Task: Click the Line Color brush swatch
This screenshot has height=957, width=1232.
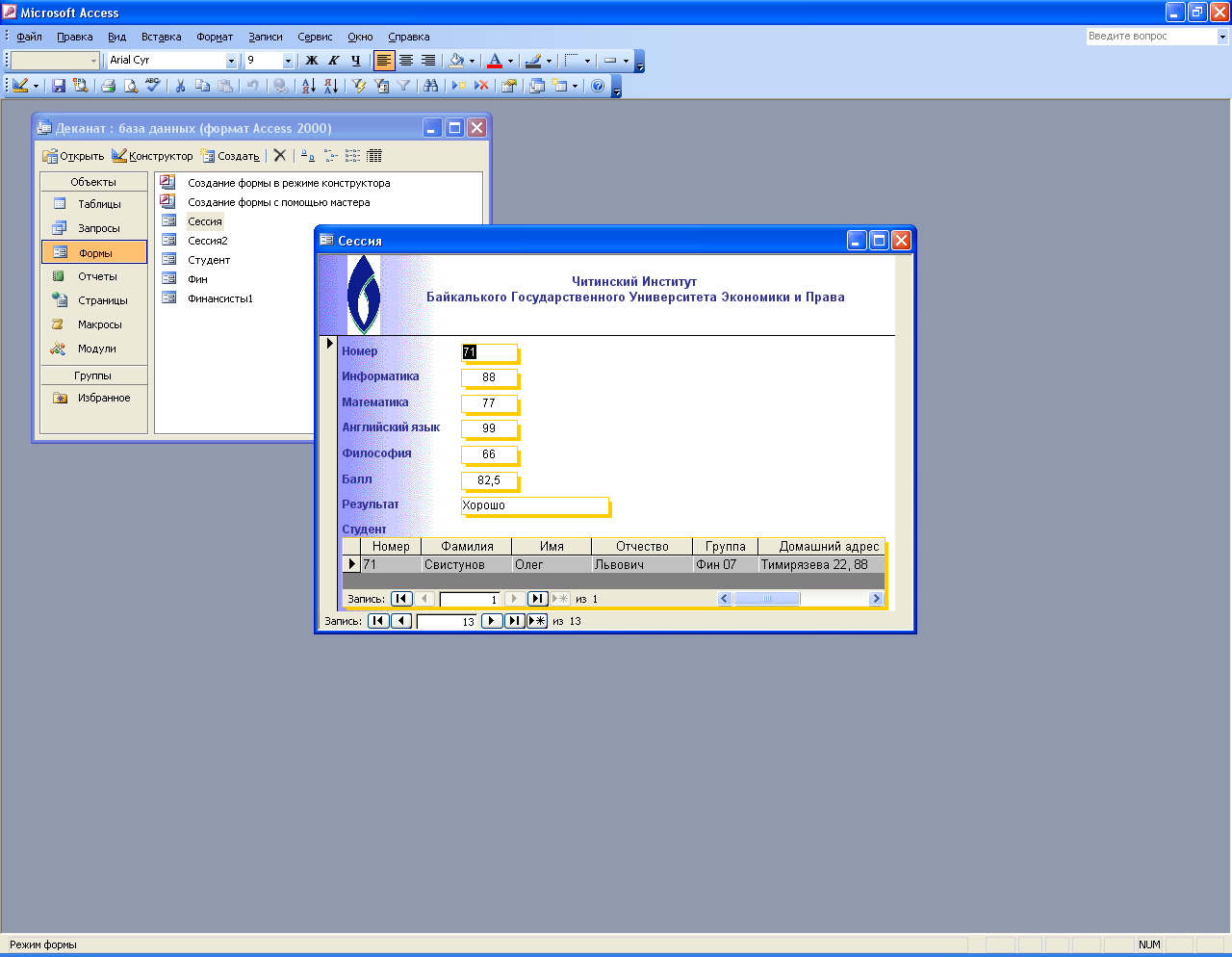Action: (533, 60)
